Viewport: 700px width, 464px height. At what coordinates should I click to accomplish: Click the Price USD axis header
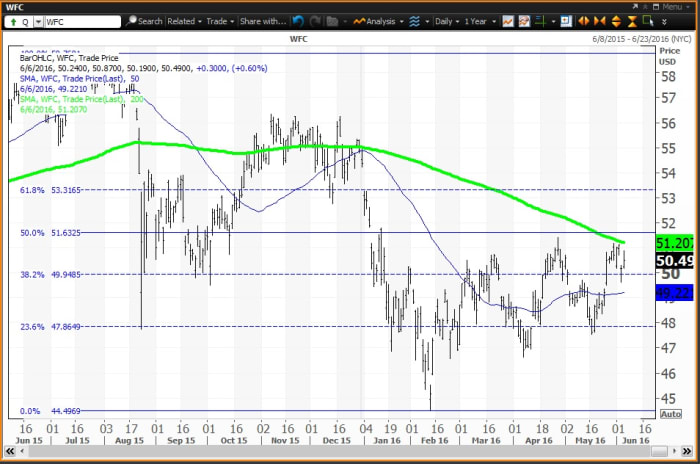click(x=669, y=56)
